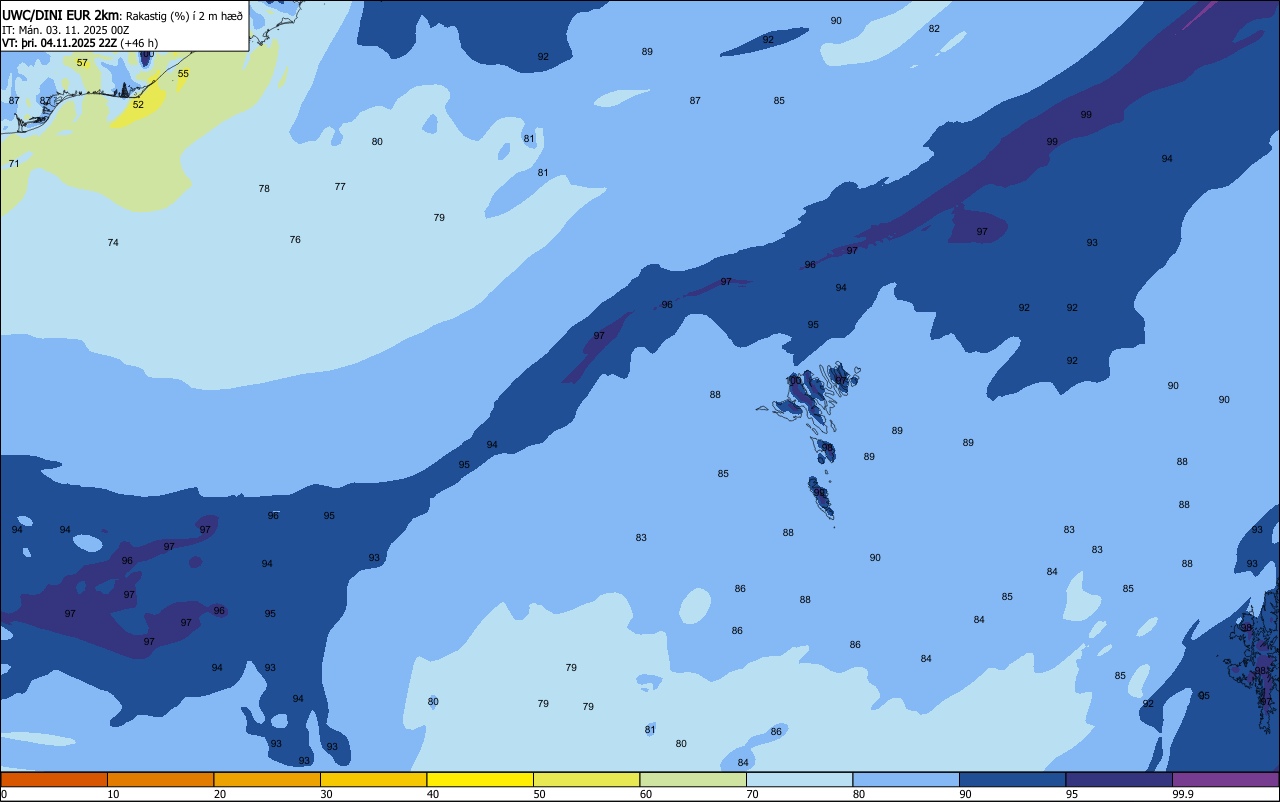Click the 40–50 bright yellow legend swatch

coord(480,779)
